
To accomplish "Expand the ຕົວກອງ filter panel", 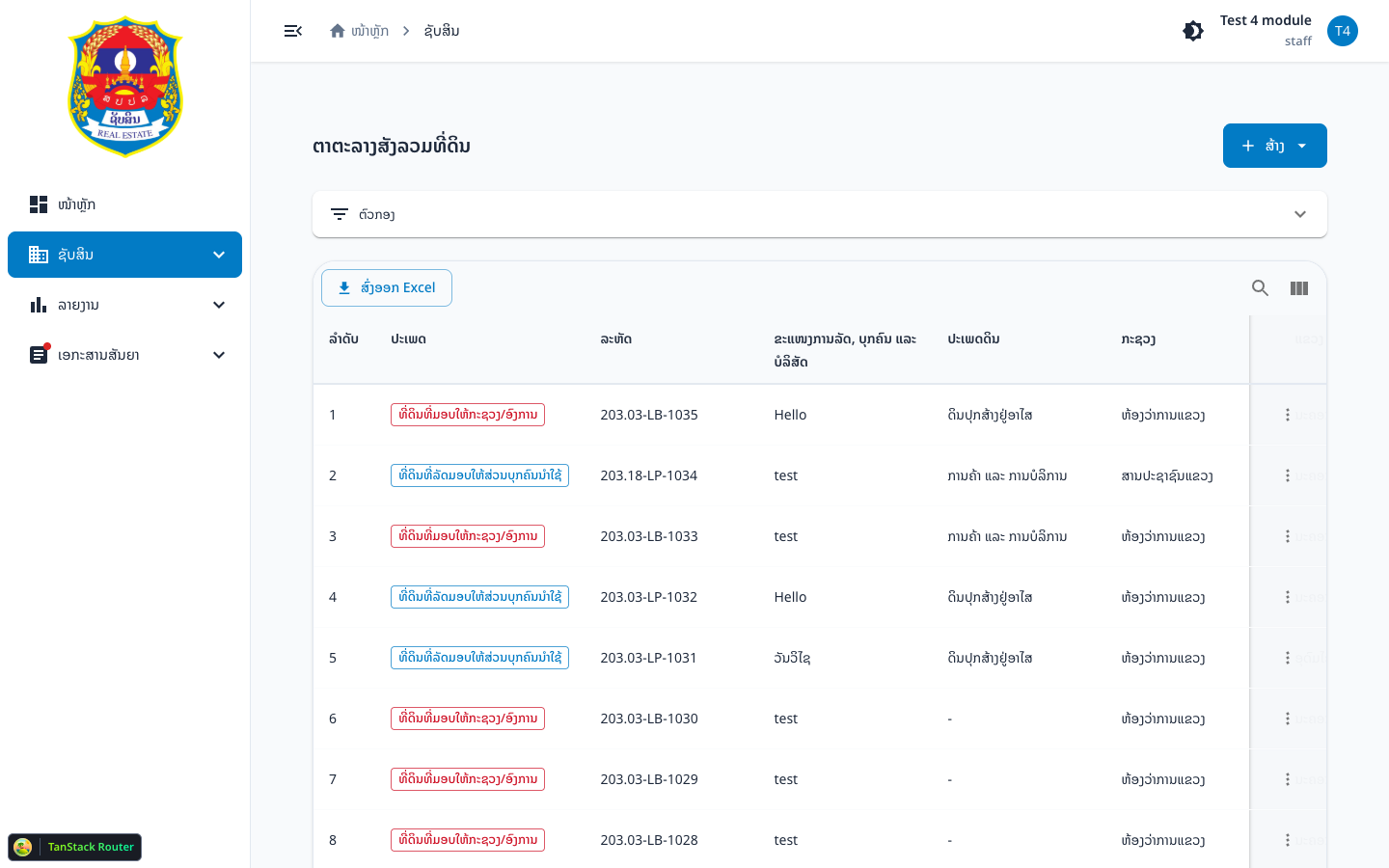I will [820, 214].
